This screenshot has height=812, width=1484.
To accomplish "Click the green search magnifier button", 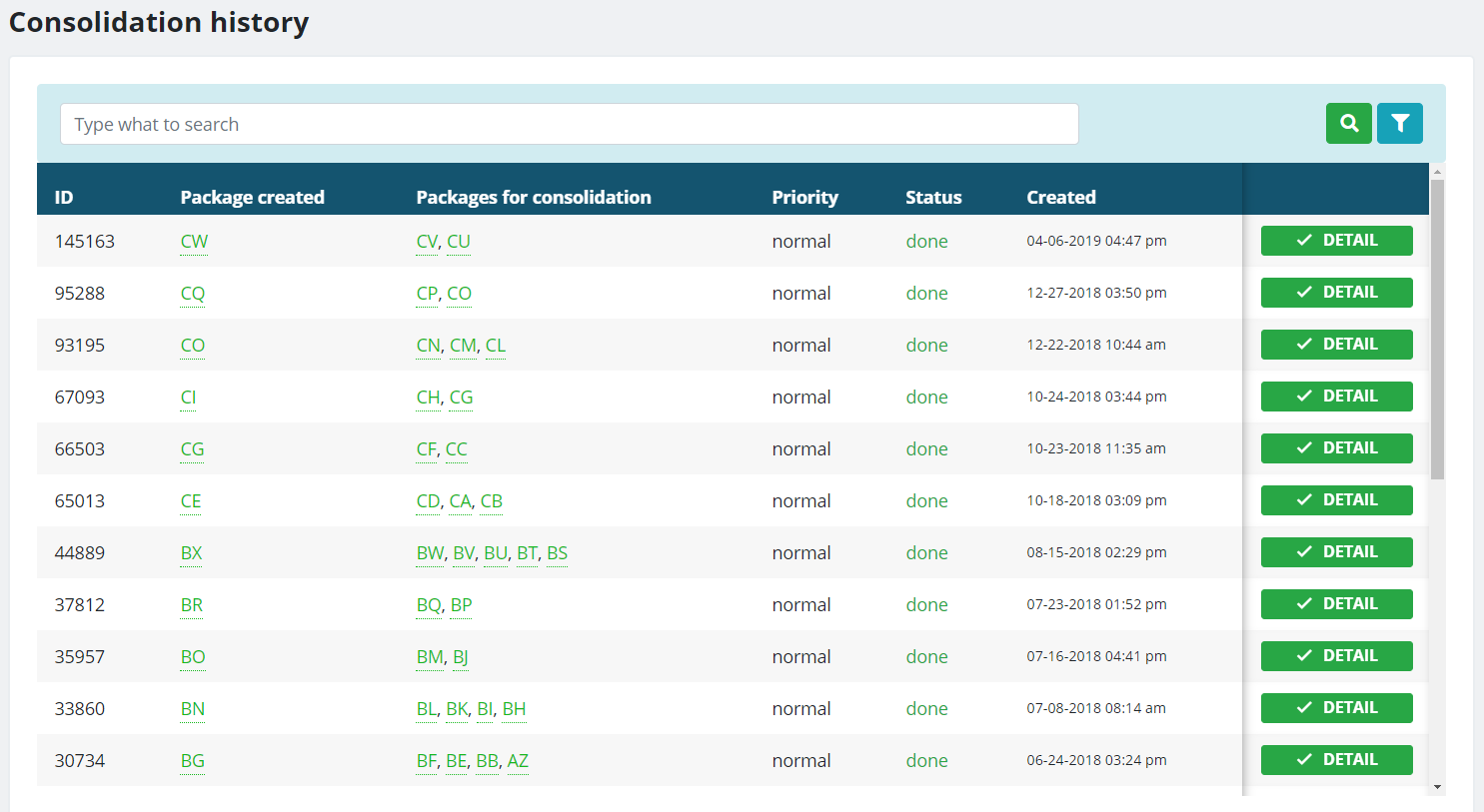I will point(1348,124).
